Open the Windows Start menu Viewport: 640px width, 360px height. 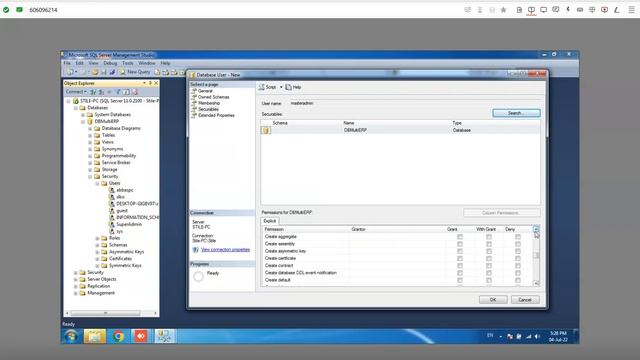(x=71, y=336)
